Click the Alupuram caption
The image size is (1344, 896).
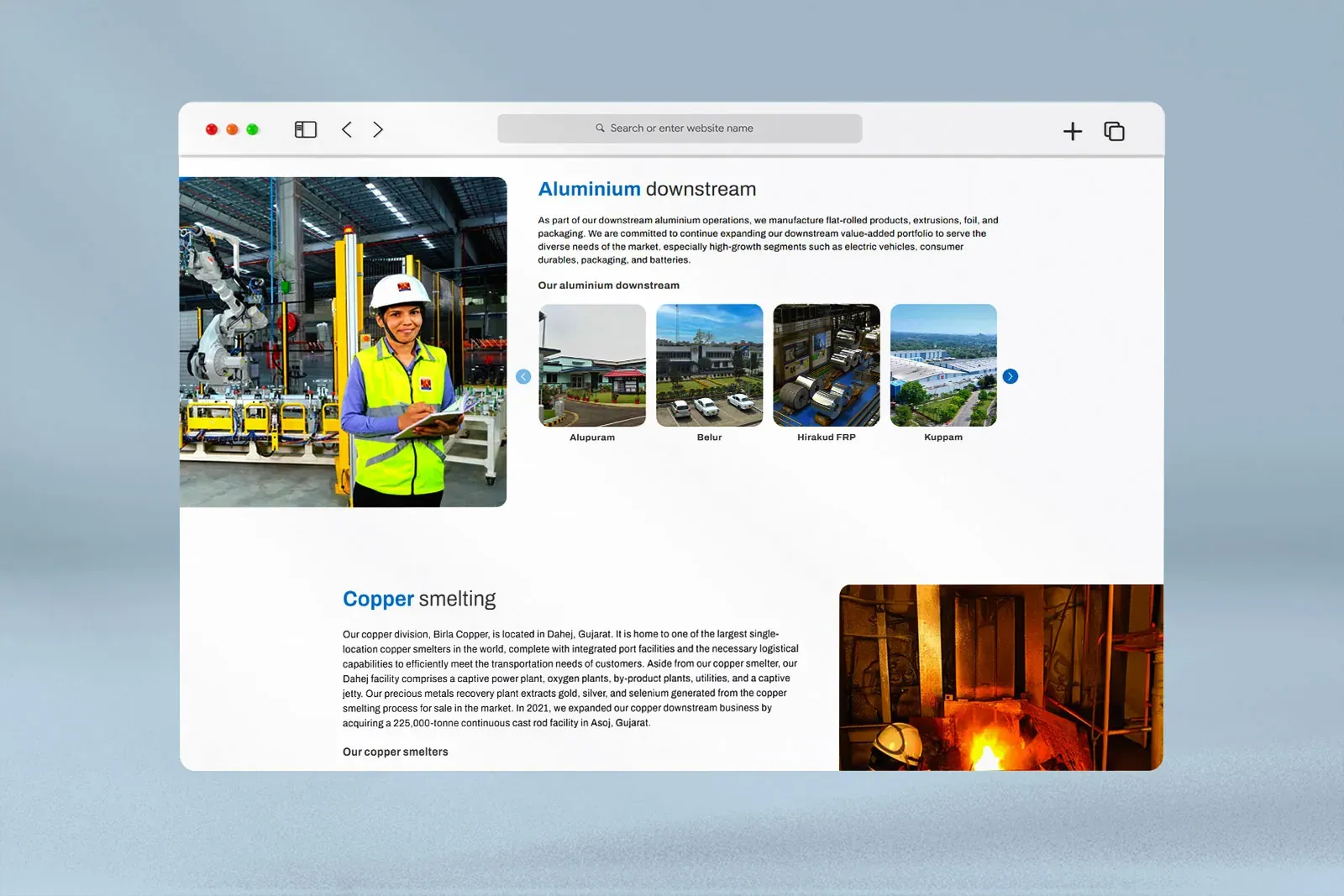[x=592, y=438]
